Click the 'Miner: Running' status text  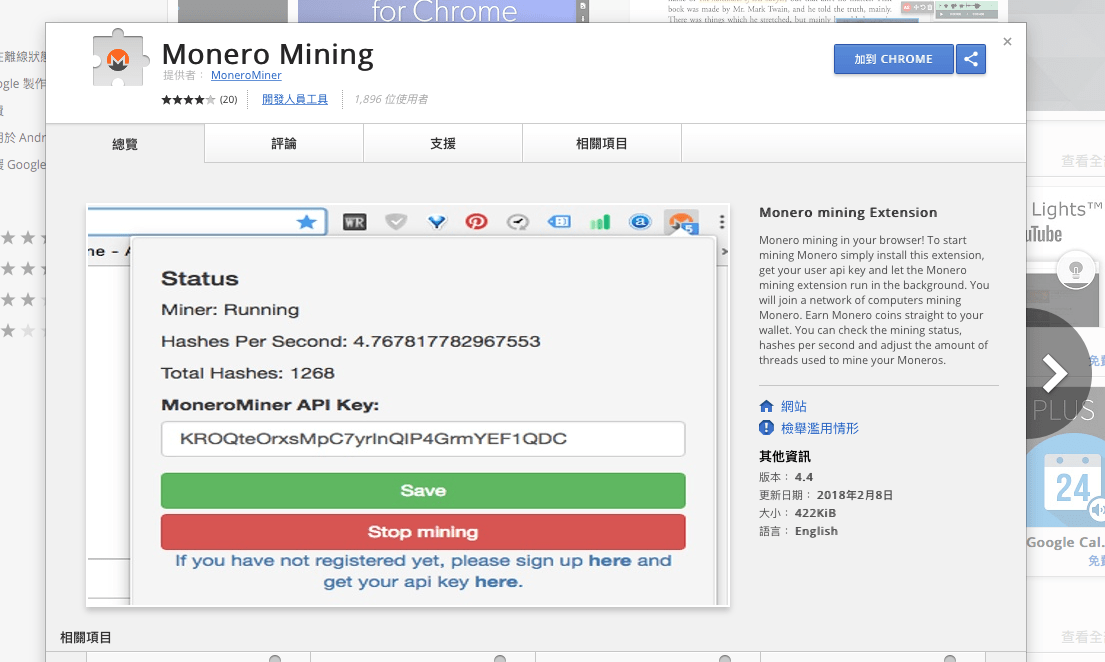point(230,309)
